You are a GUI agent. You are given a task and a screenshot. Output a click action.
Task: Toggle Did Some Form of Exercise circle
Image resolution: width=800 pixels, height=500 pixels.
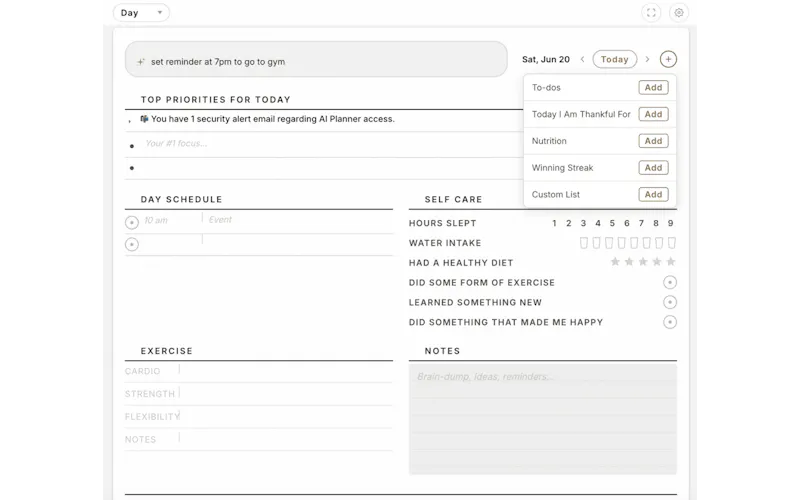(x=670, y=282)
